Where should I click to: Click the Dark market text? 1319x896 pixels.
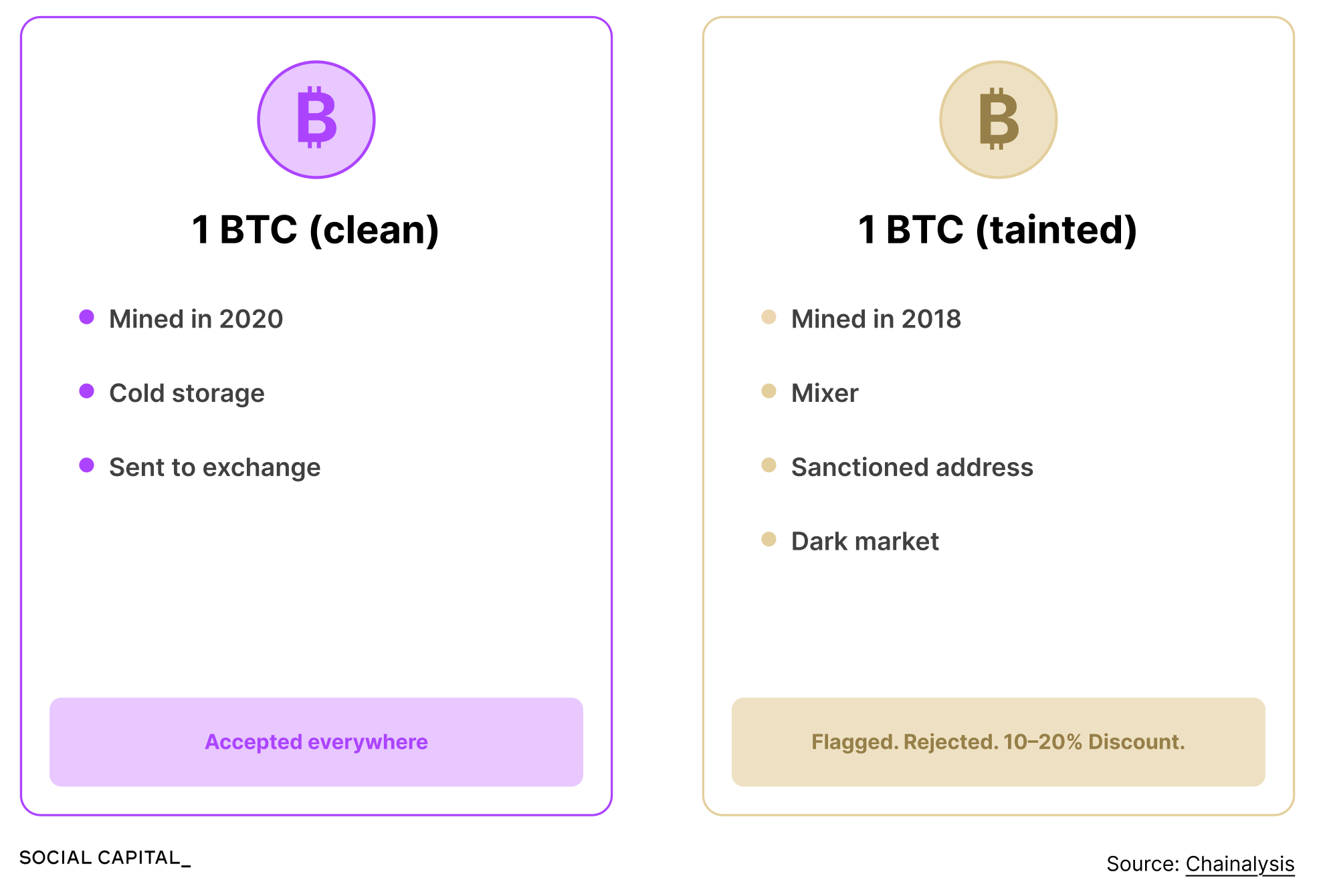pyautogui.click(x=865, y=542)
